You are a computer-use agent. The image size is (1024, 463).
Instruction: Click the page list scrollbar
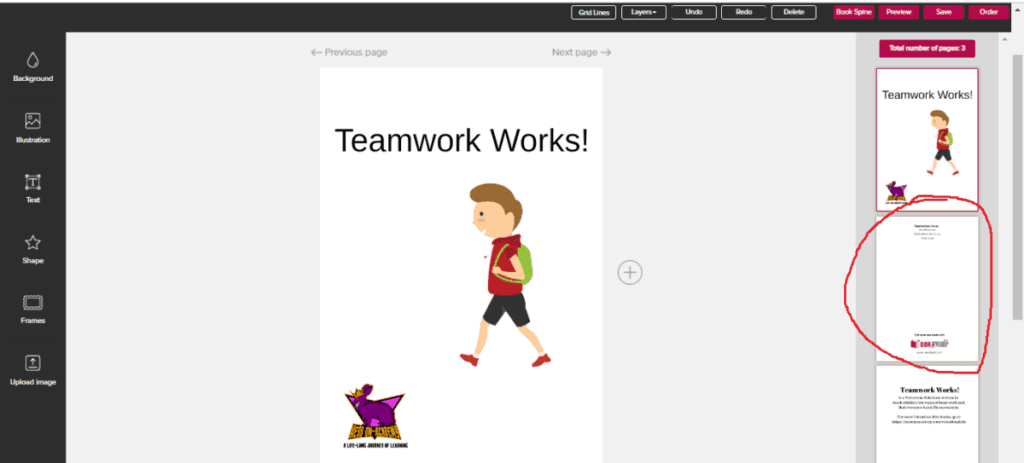coord(1017,189)
